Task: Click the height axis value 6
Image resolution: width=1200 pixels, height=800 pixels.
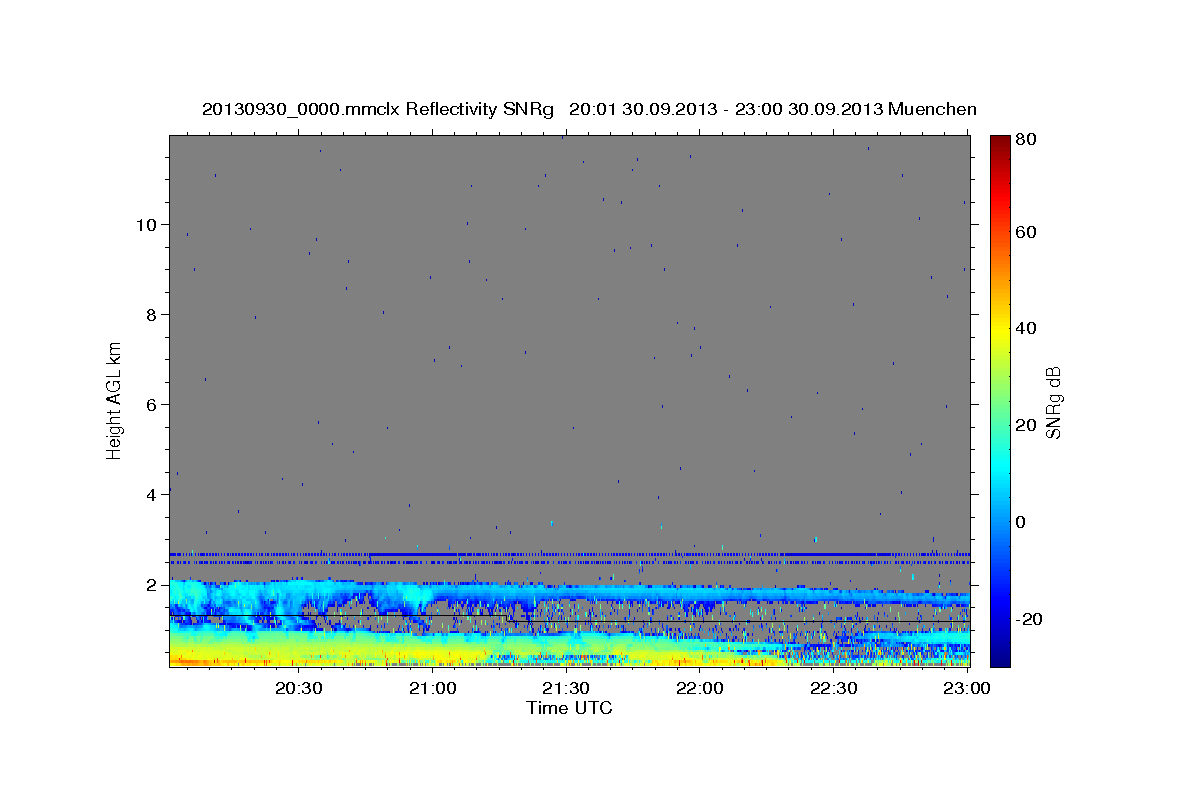Action: pos(153,404)
